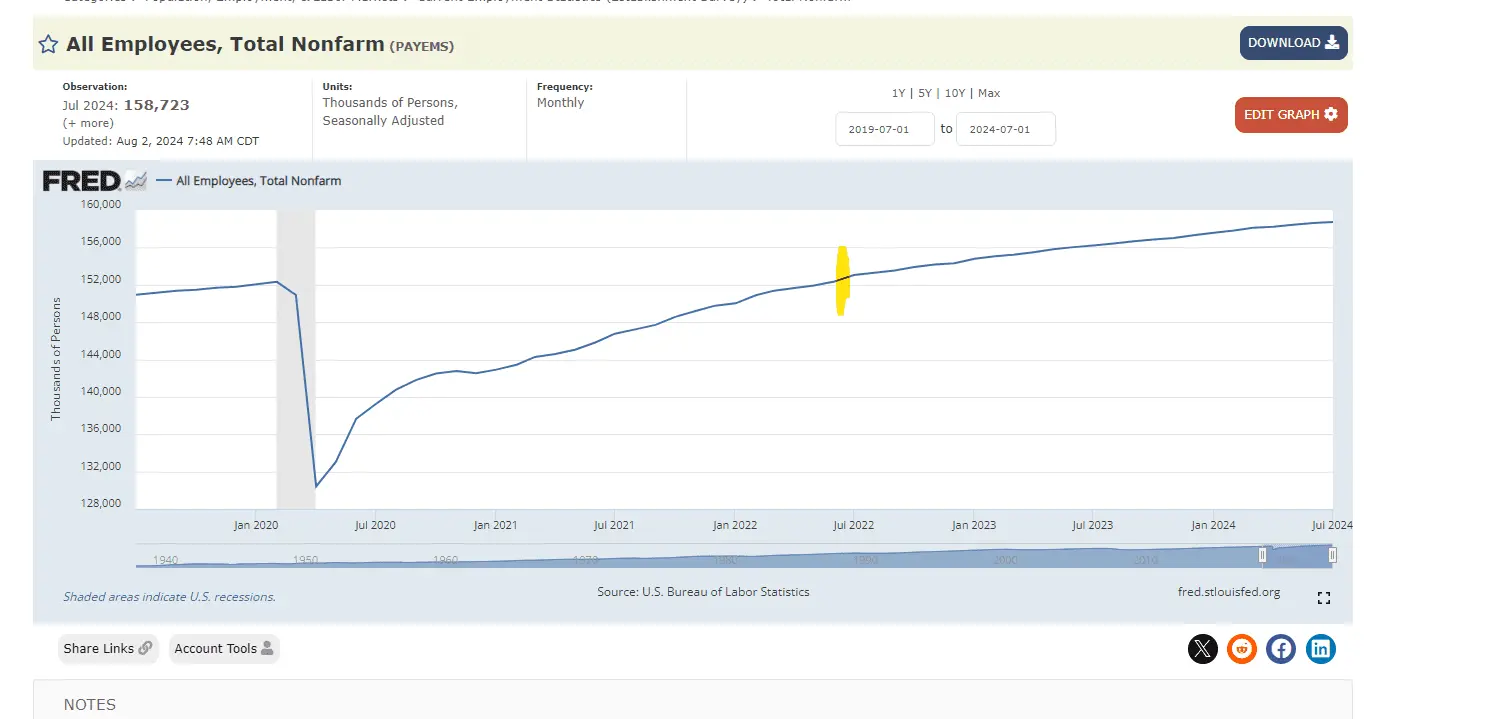Expand the Share Links menu
The width and height of the screenshot is (1512, 719).
(x=108, y=649)
